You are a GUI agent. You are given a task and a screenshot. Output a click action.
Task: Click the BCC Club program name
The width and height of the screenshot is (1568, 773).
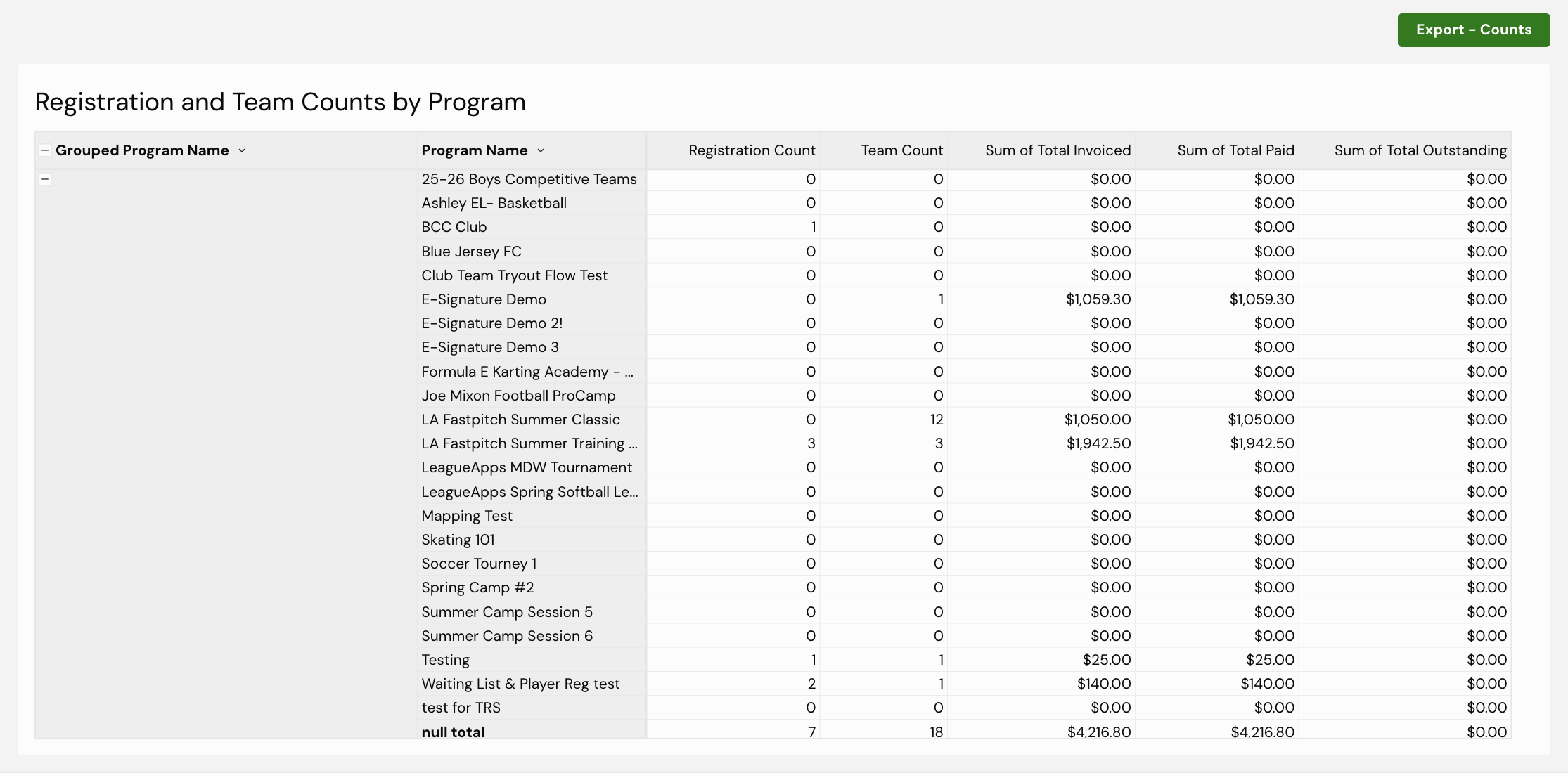click(454, 227)
